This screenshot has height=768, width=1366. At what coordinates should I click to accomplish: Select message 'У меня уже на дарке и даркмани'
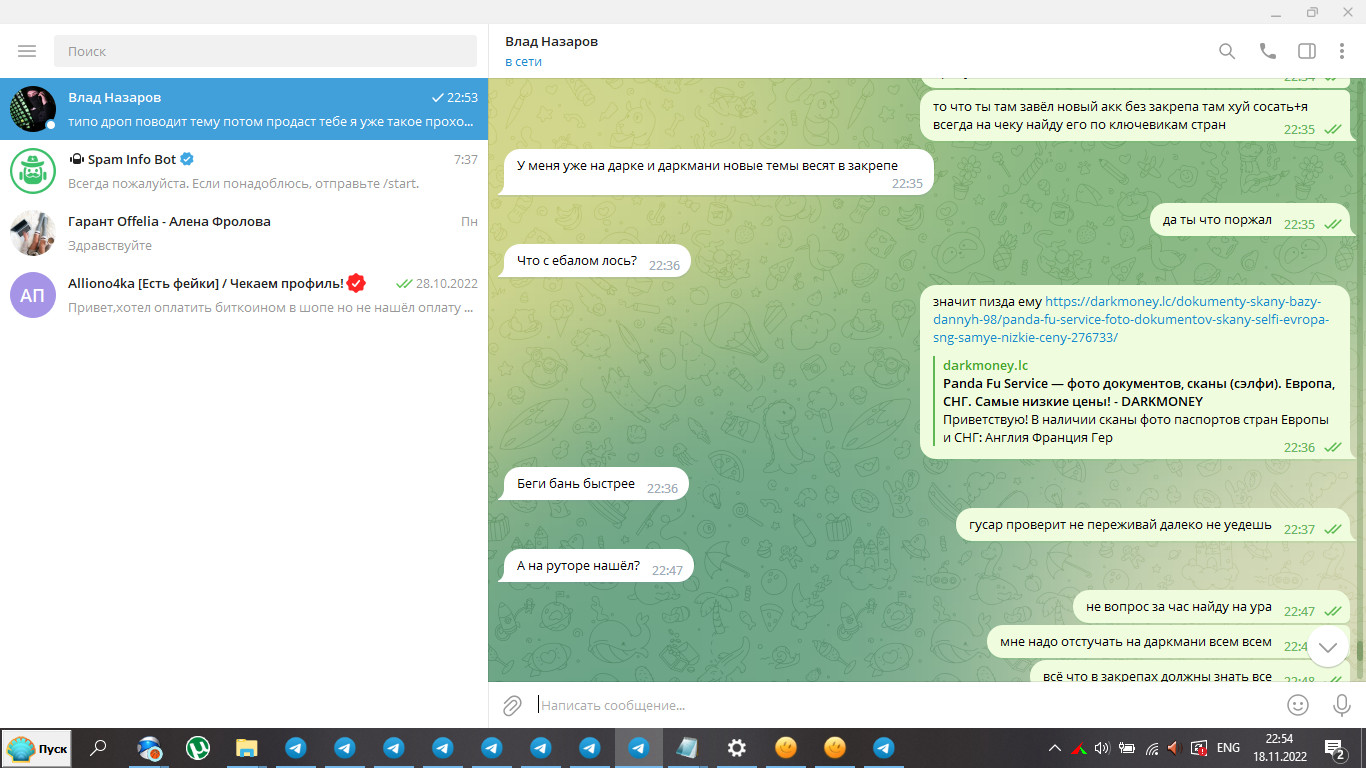[717, 173]
